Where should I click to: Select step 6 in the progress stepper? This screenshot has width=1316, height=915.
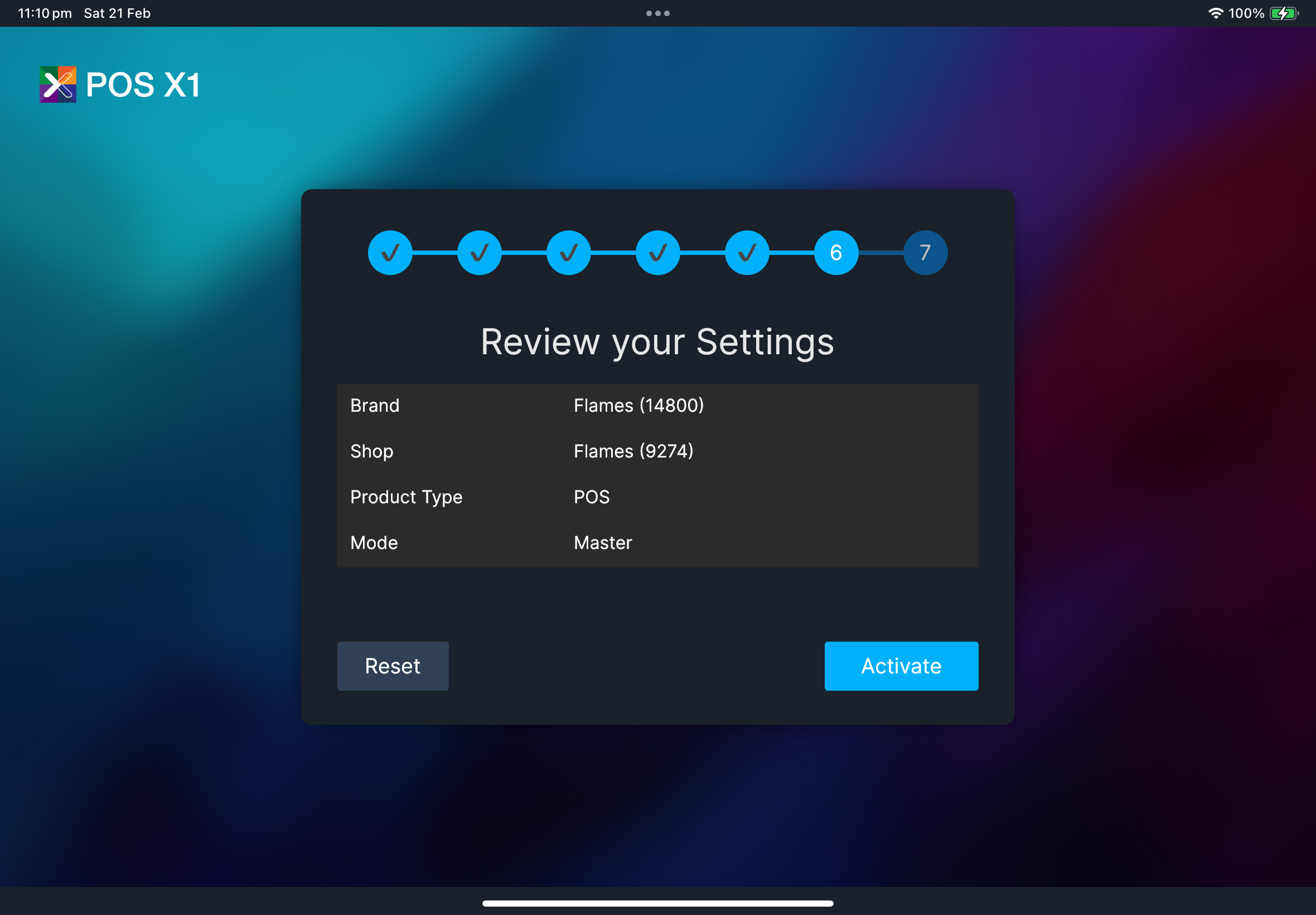click(x=836, y=252)
